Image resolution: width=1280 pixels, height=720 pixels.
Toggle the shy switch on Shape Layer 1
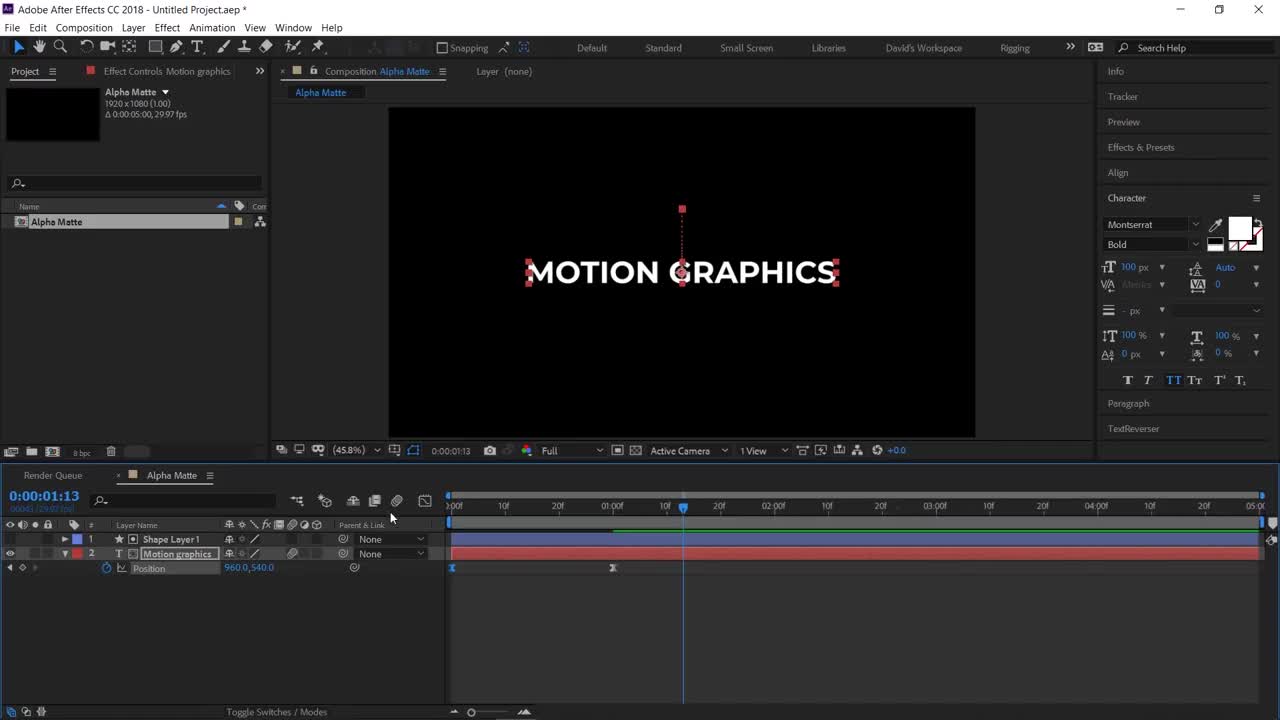click(230, 539)
